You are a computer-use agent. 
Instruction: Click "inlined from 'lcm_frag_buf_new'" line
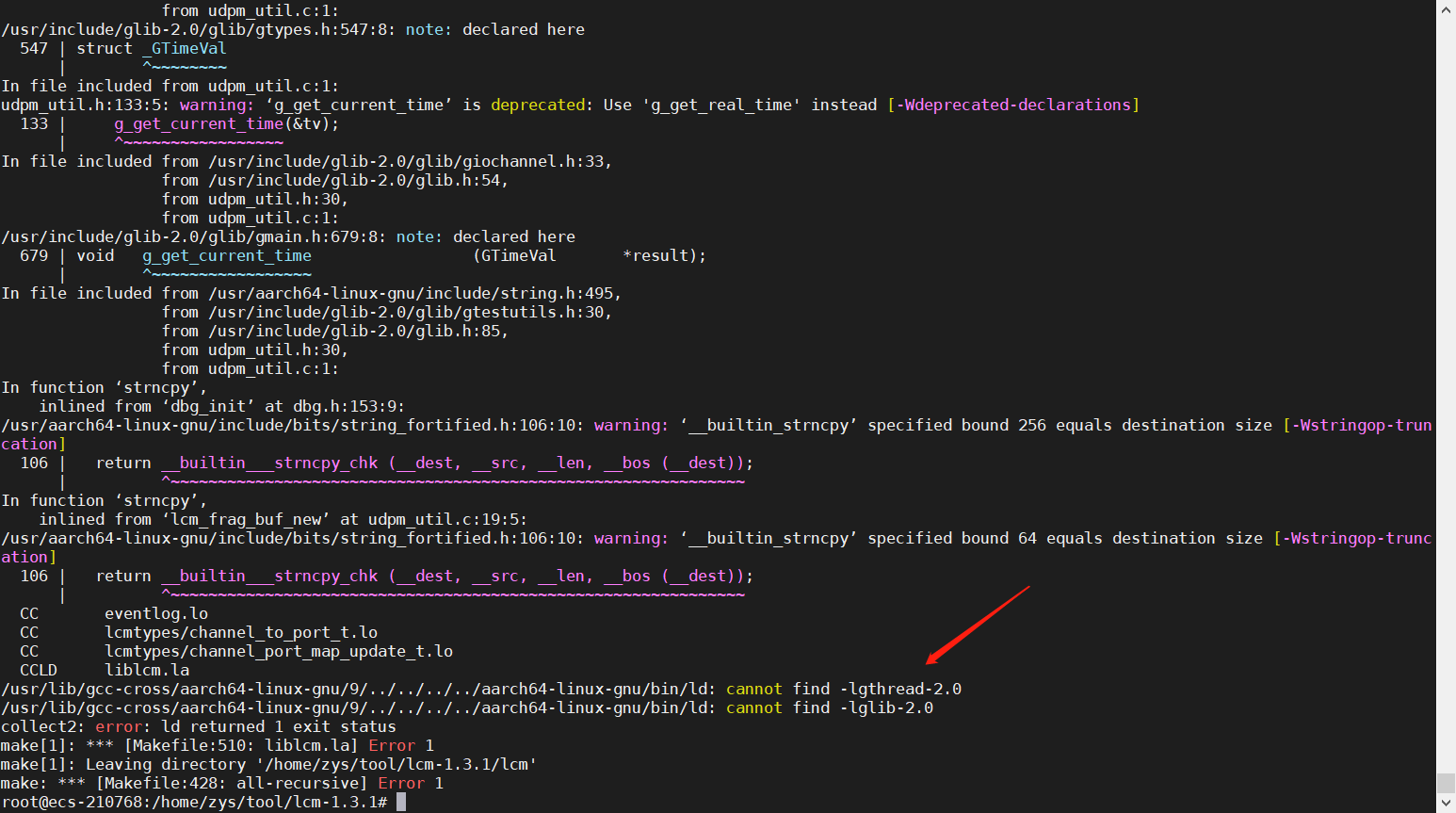(283, 519)
